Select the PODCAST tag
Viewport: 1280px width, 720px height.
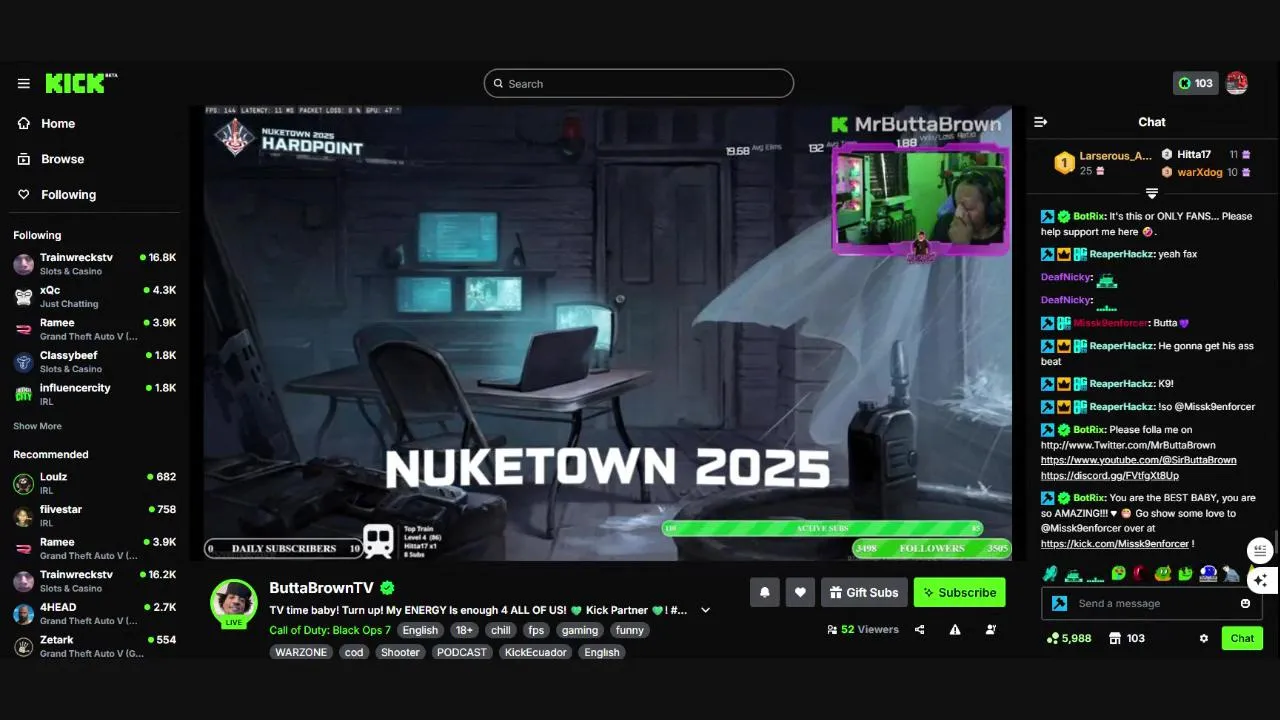point(462,652)
